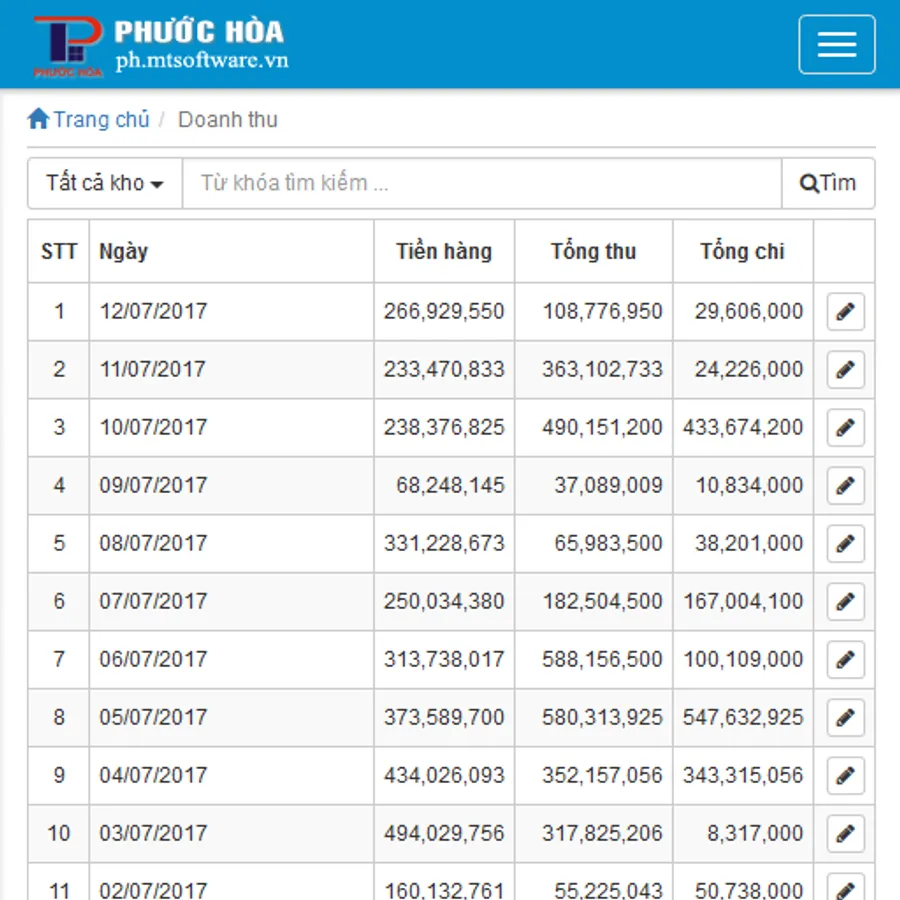The height and width of the screenshot is (900, 900).
Task: Open the hamburger navigation menu
Action: 836,45
